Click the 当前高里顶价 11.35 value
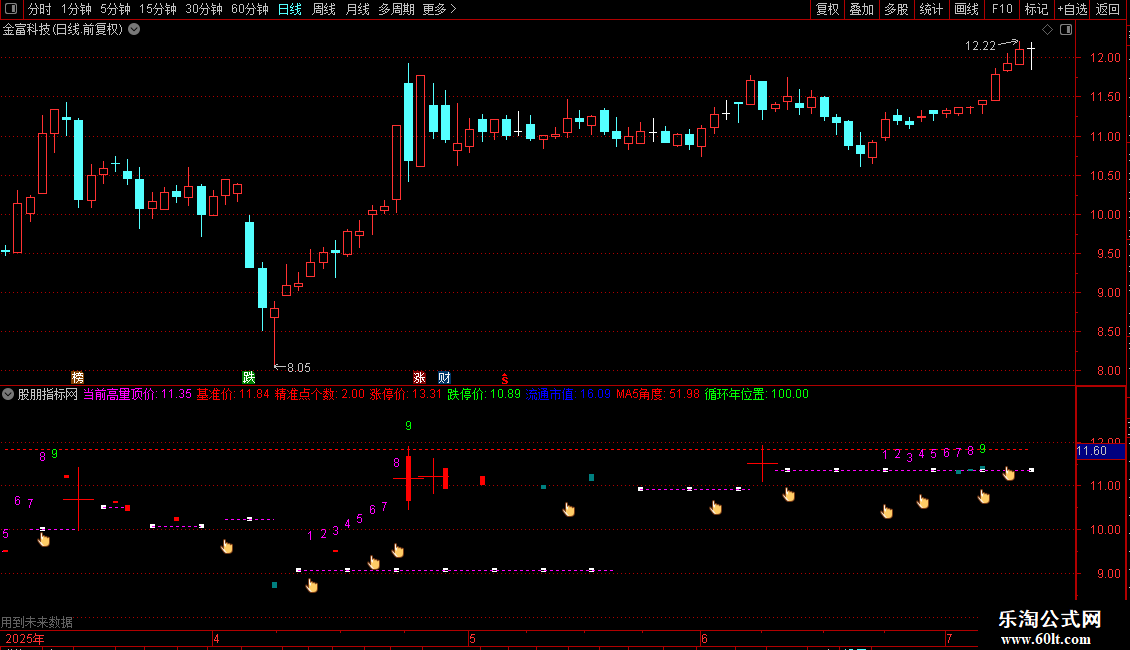Viewport: 1130px width, 650px height. pos(137,394)
